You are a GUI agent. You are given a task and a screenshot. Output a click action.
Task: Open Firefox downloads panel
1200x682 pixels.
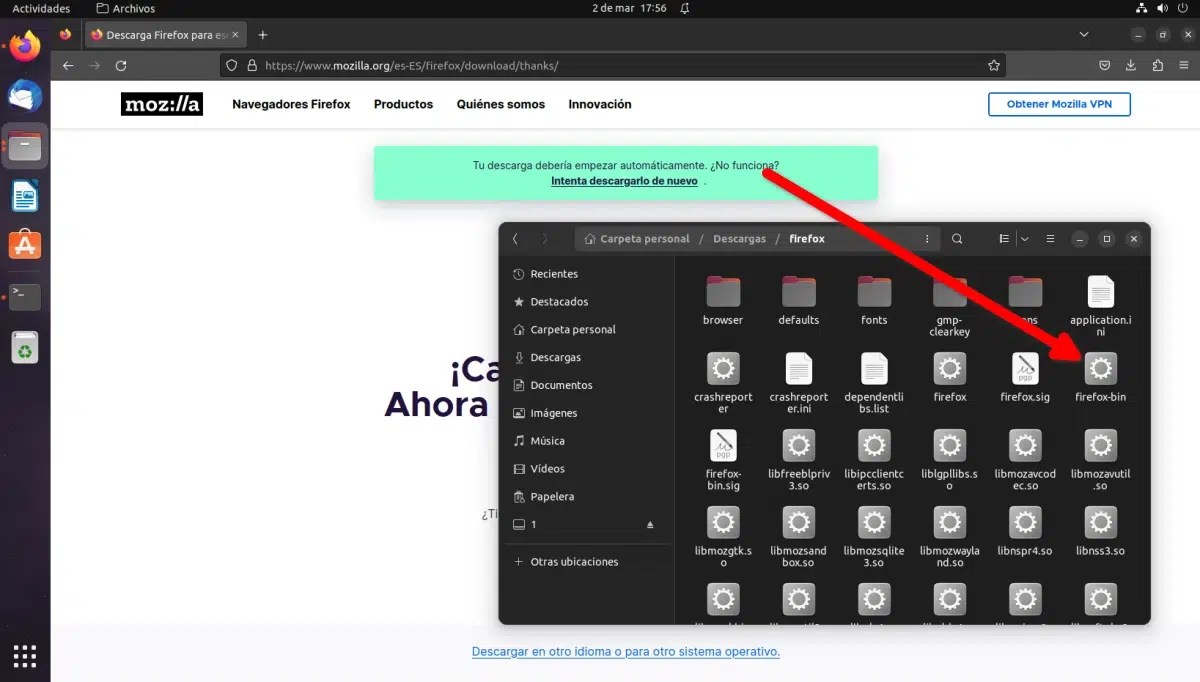click(x=1131, y=65)
